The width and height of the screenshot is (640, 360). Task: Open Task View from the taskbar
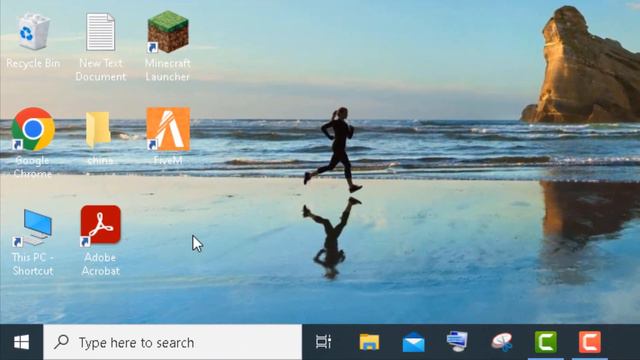tap(324, 342)
